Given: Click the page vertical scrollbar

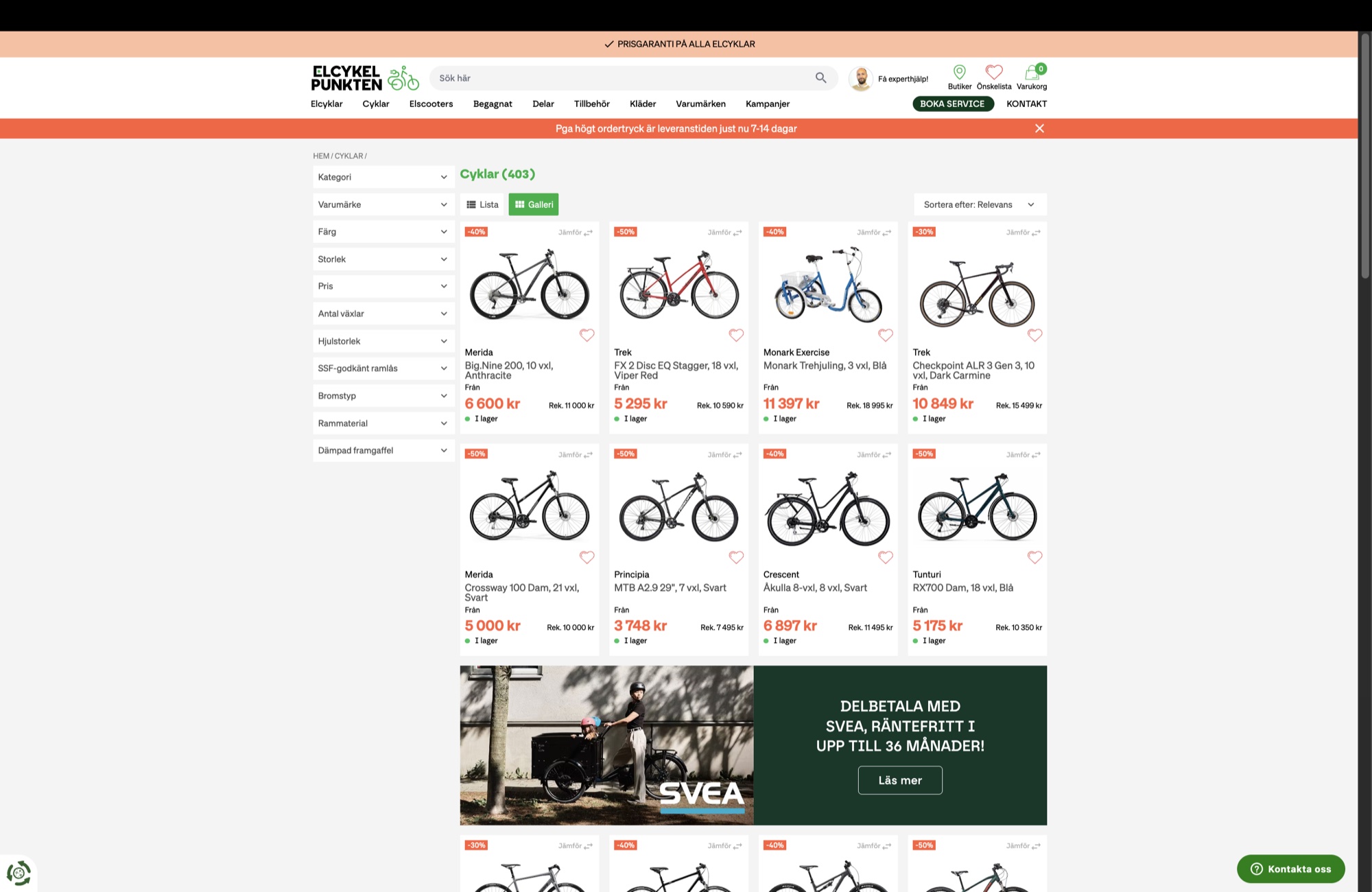Looking at the screenshot, I should (x=1365, y=156).
